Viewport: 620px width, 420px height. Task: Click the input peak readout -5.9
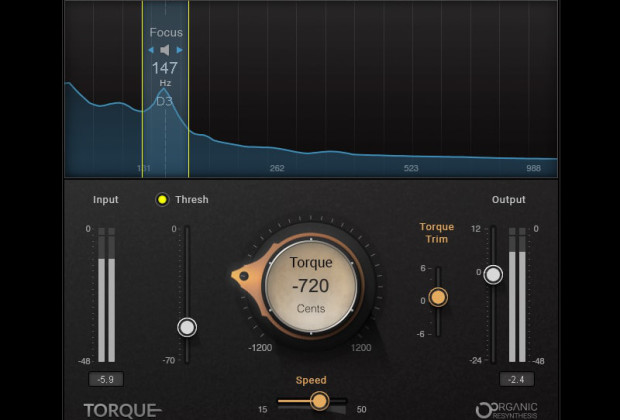(106, 380)
